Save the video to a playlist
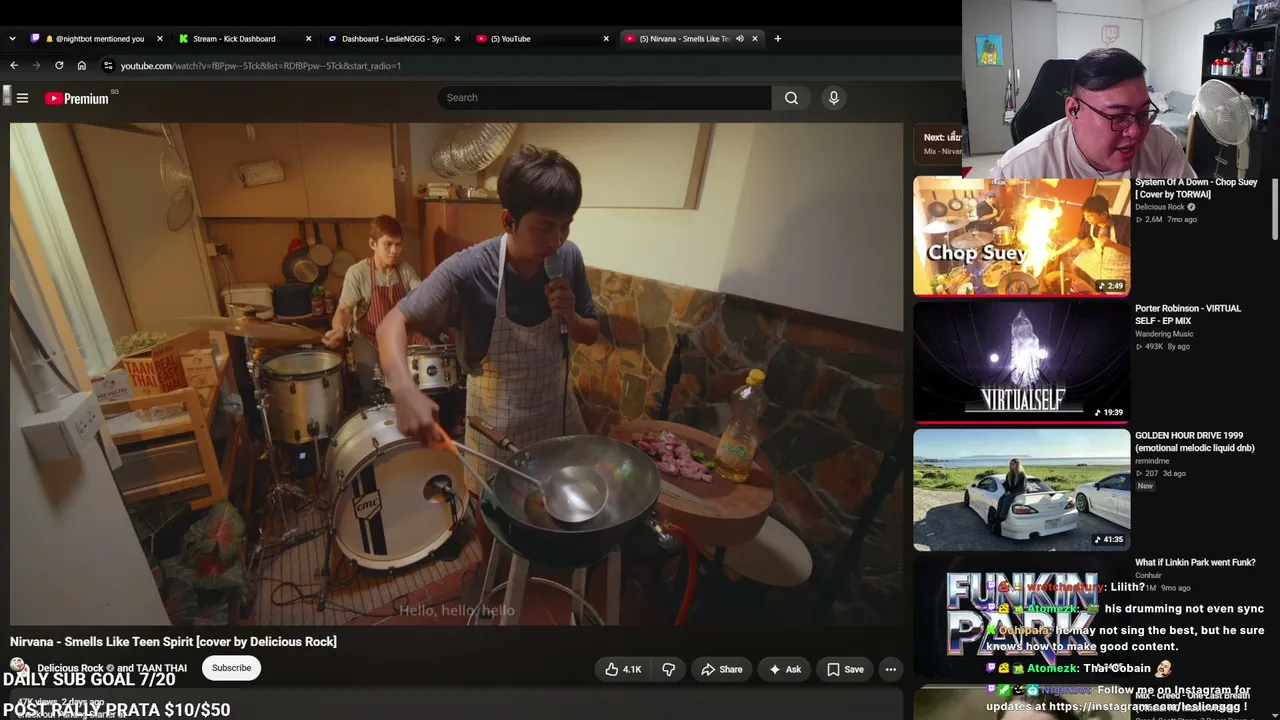The height and width of the screenshot is (720, 1280). click(844, 669)
